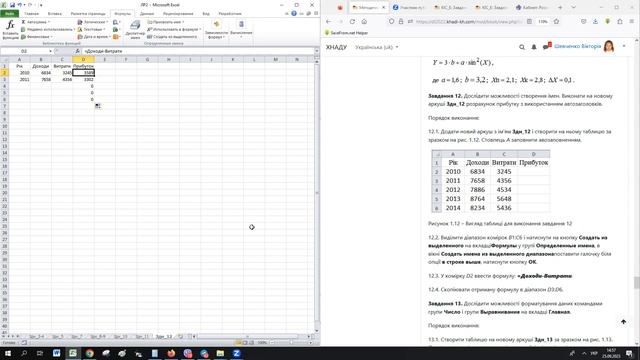The image size is (640, 360).
Task: Open the Здн_3-4 sheet tab
Action: (x=37, y=337)
